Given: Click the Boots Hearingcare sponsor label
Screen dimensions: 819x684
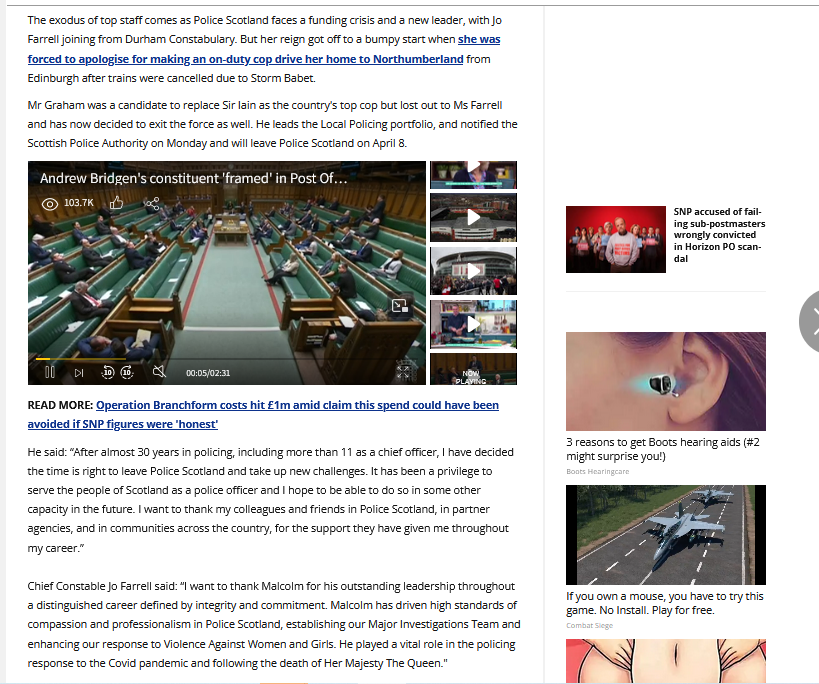Looking at the screenshot, I should [x=598, y=471].
